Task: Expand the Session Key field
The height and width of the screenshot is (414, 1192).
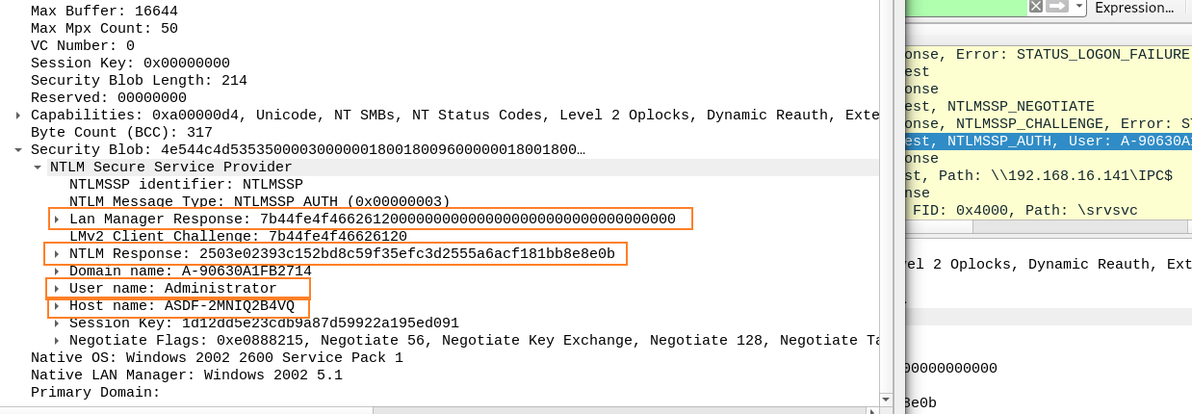Action: pyautogui.click(x=56, y=323)
